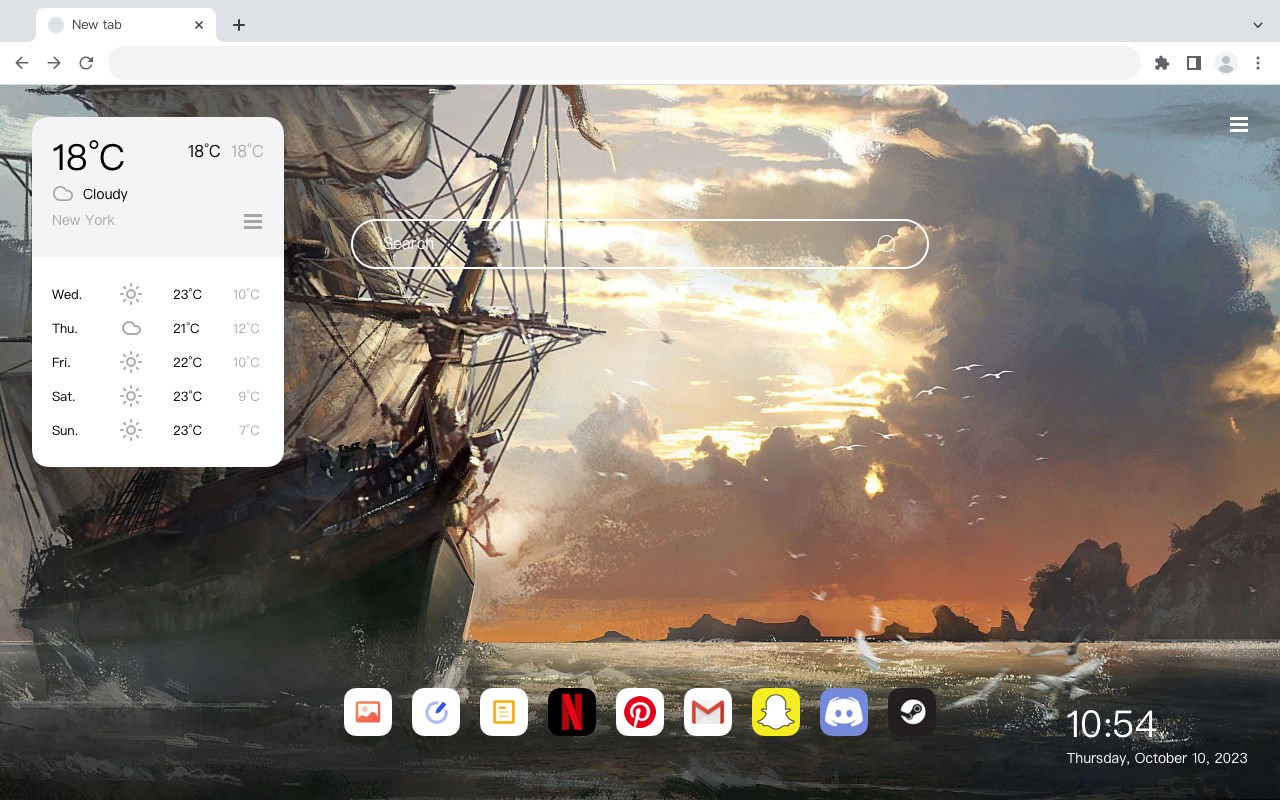
Task: Open the Chrome profile avatar
Action: [x=1226, y=63]
